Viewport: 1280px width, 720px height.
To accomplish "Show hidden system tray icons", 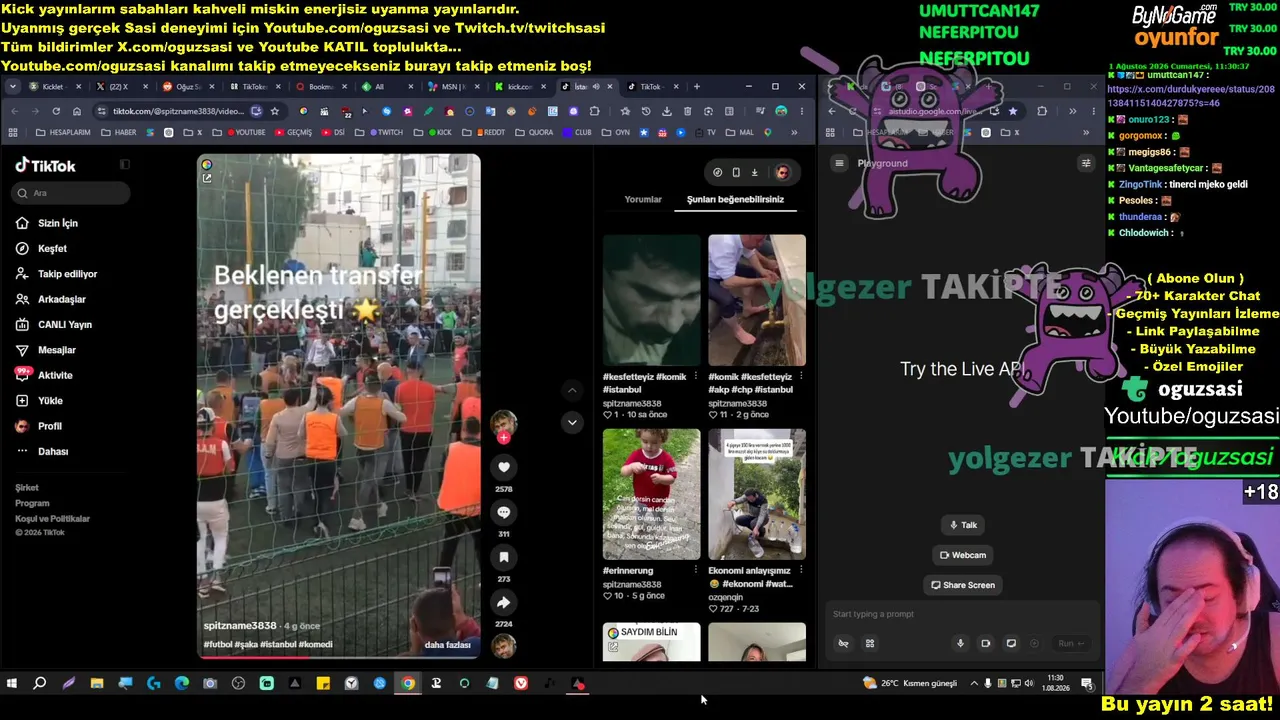I will (974, 683).
